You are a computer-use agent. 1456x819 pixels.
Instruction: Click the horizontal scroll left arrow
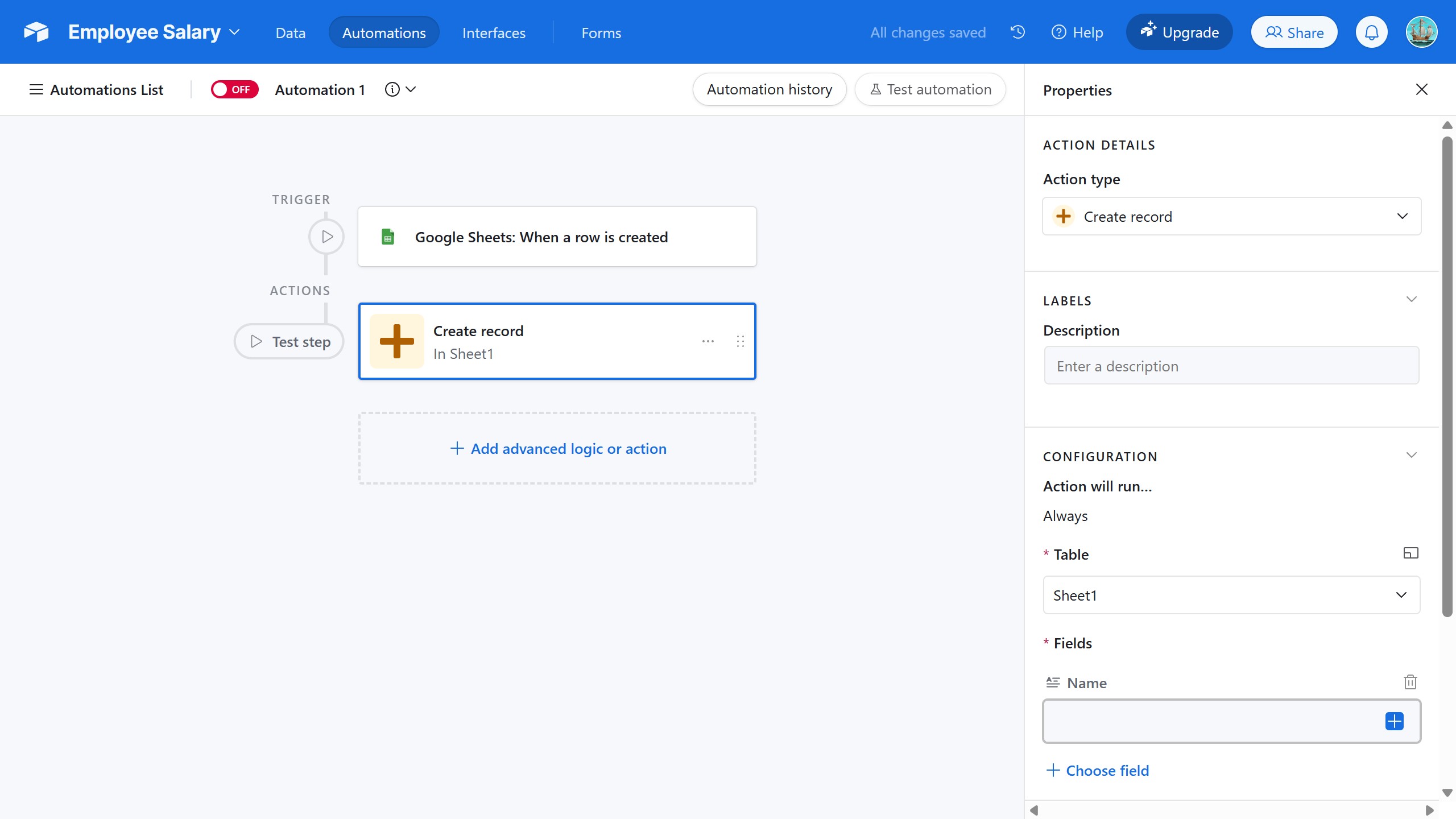[1034, 810]
